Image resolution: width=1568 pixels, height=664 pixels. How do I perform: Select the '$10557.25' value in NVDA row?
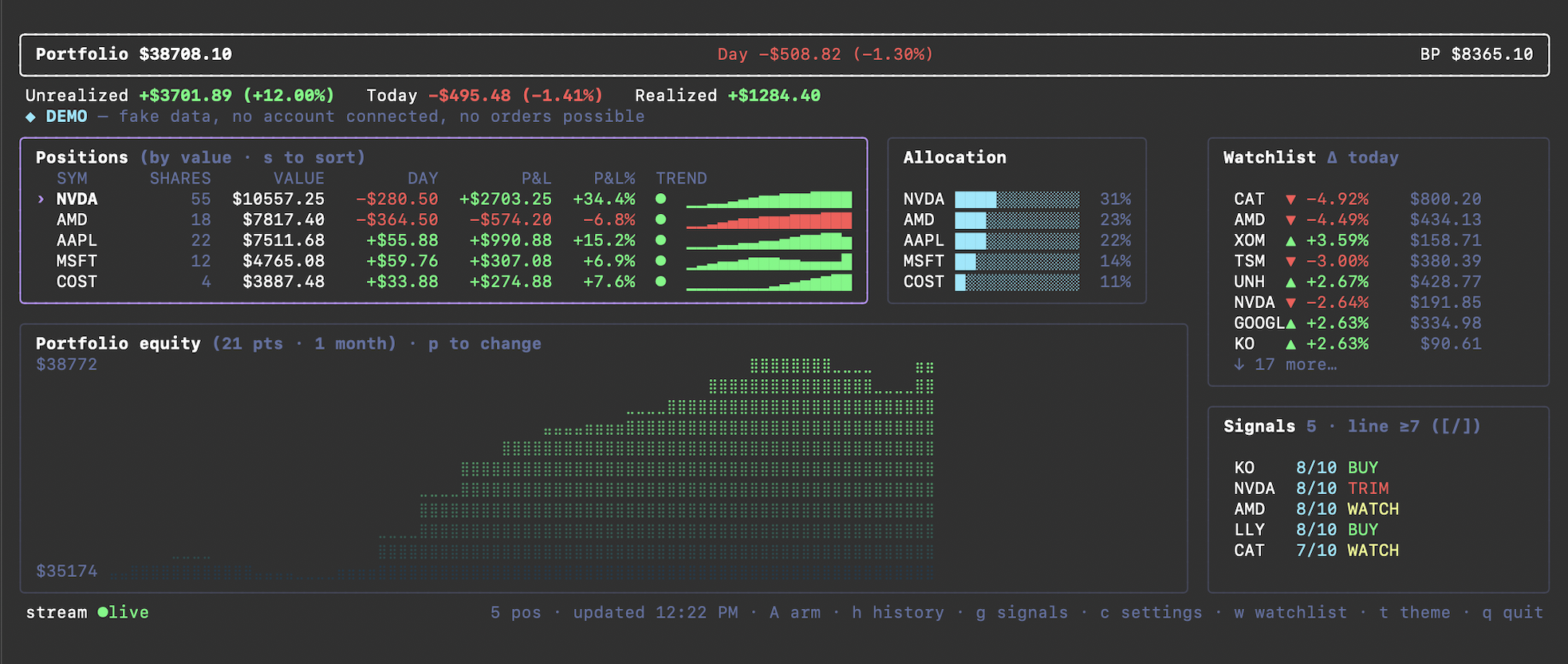click(x=278, y=199)
